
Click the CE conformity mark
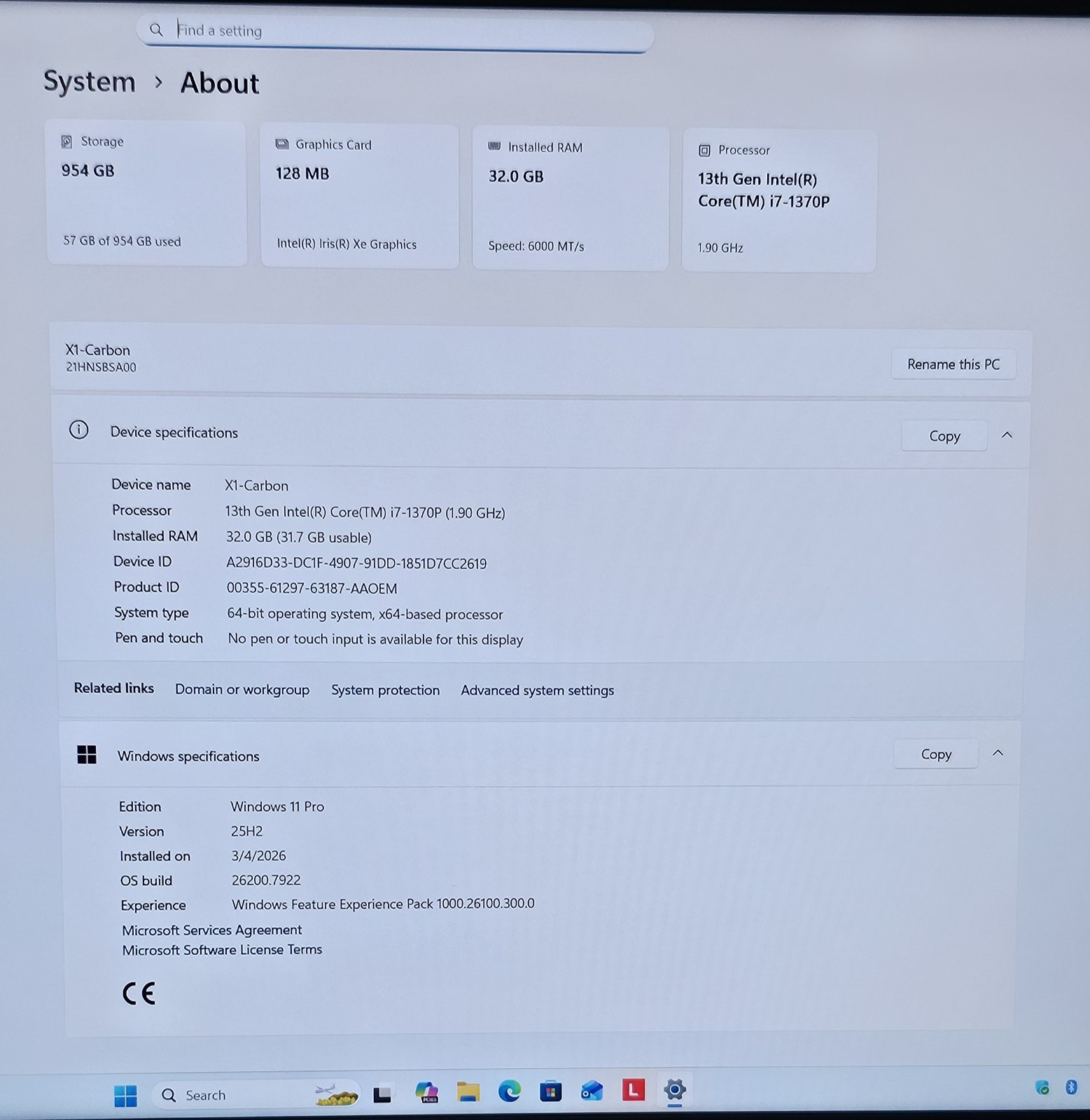[139, 993]
